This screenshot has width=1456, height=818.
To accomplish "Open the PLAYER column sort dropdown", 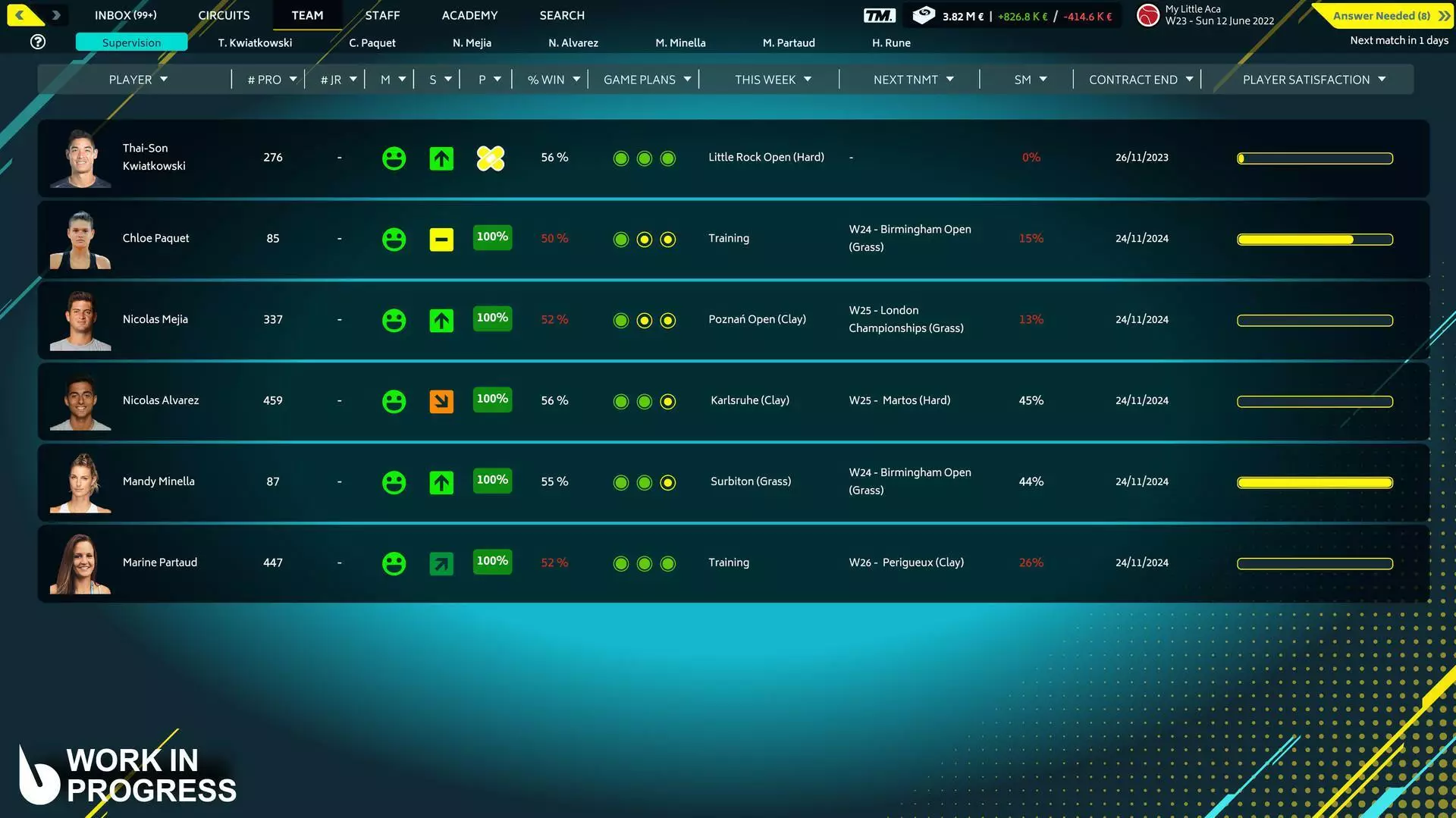I will 139,79.
